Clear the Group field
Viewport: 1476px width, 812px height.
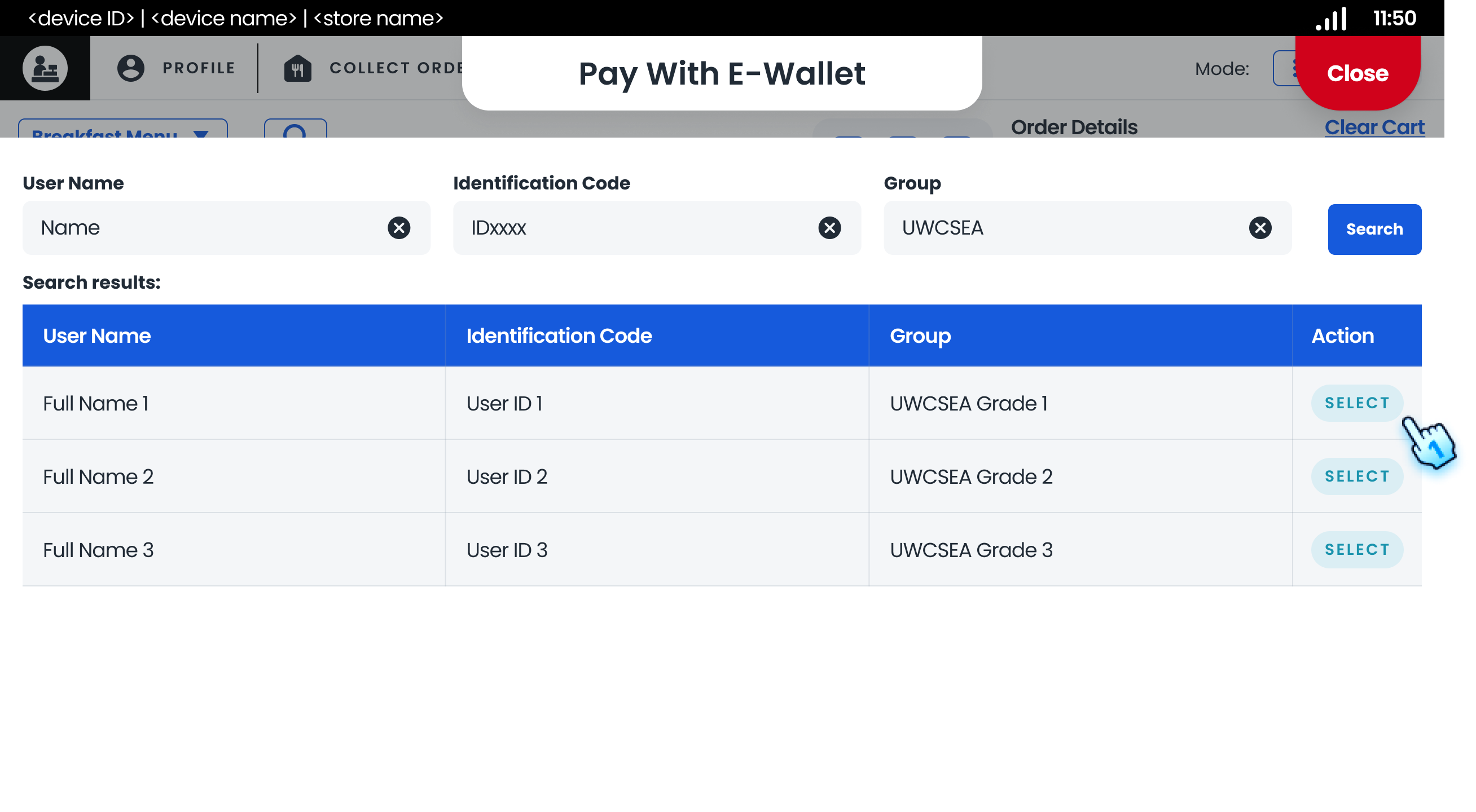1259,228
